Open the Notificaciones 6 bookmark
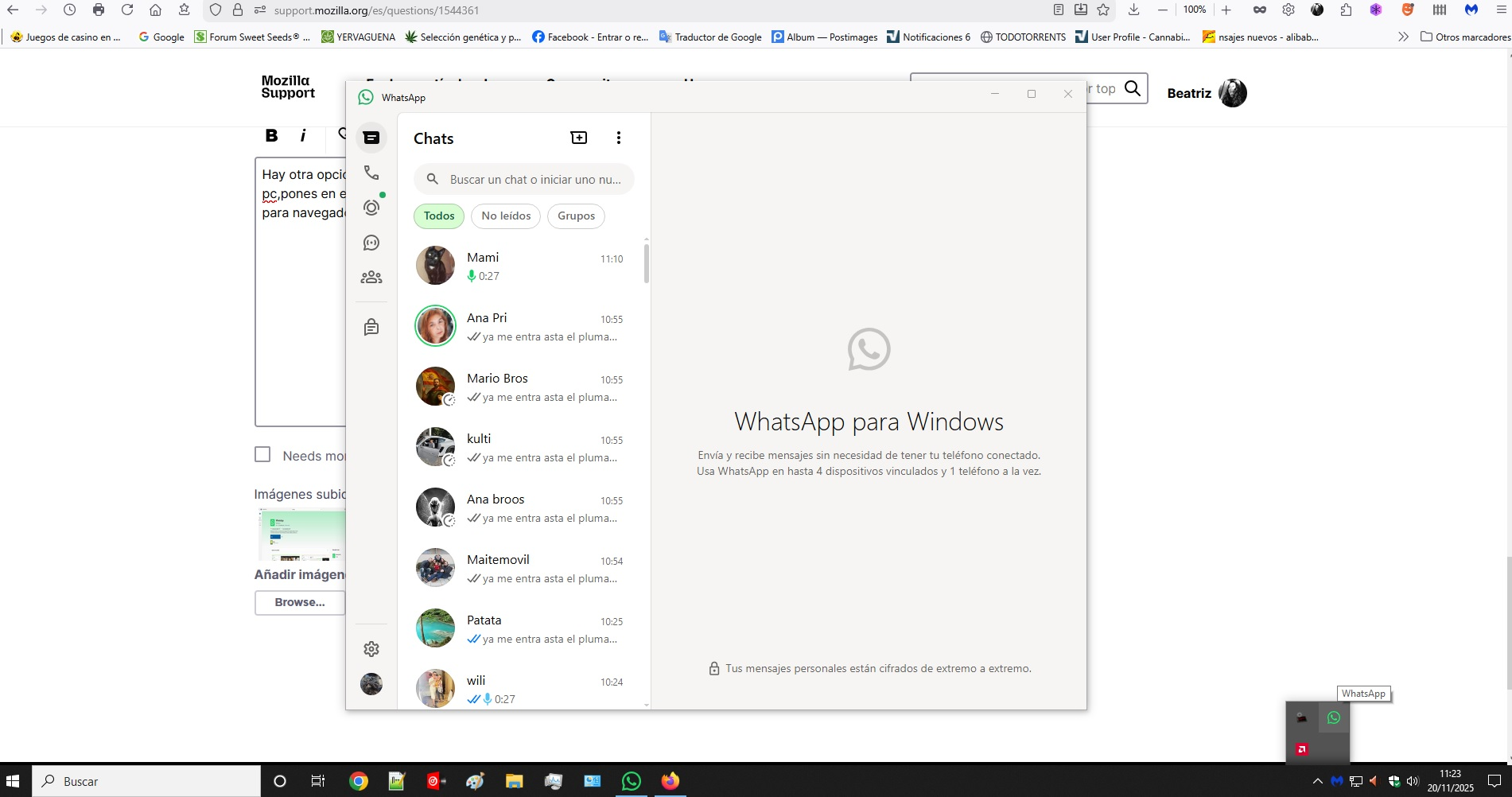 point(928,37)
